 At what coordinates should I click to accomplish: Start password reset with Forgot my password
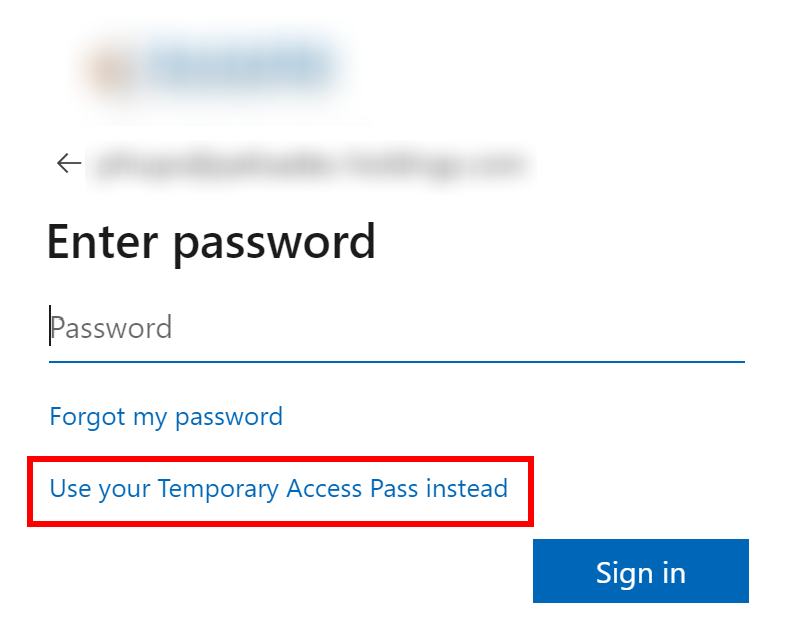166,416
